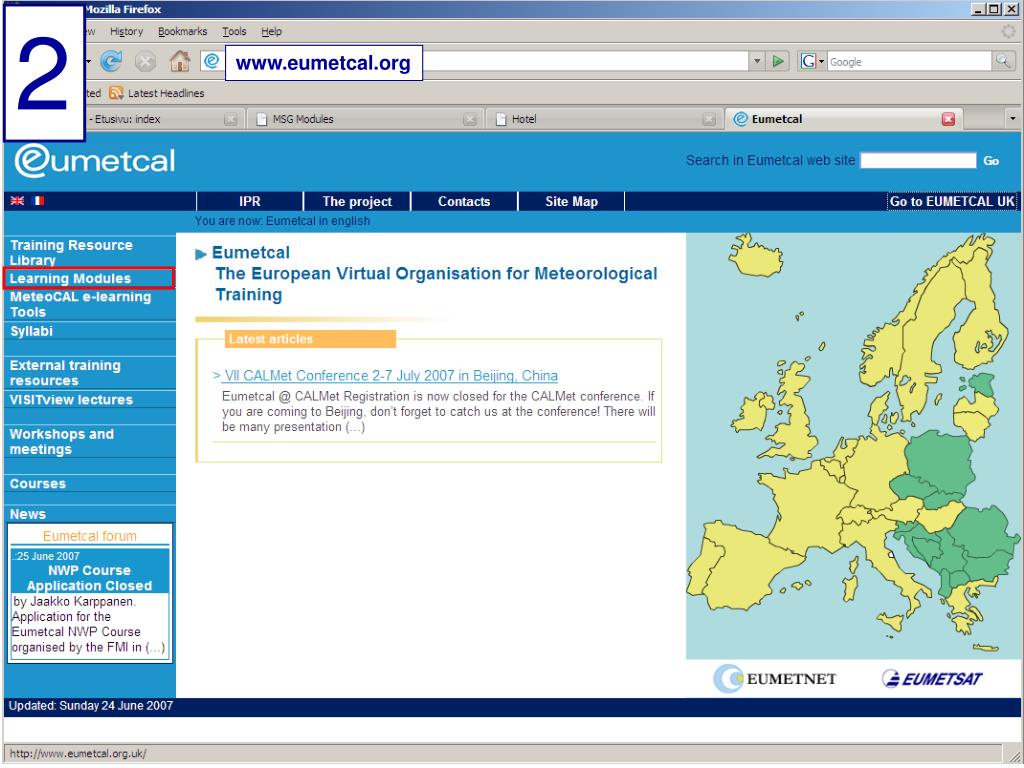Open the IPR page in navigation bar
Image resolution: width=1024 pixels, height=768 pixels.
pos(249,201)
